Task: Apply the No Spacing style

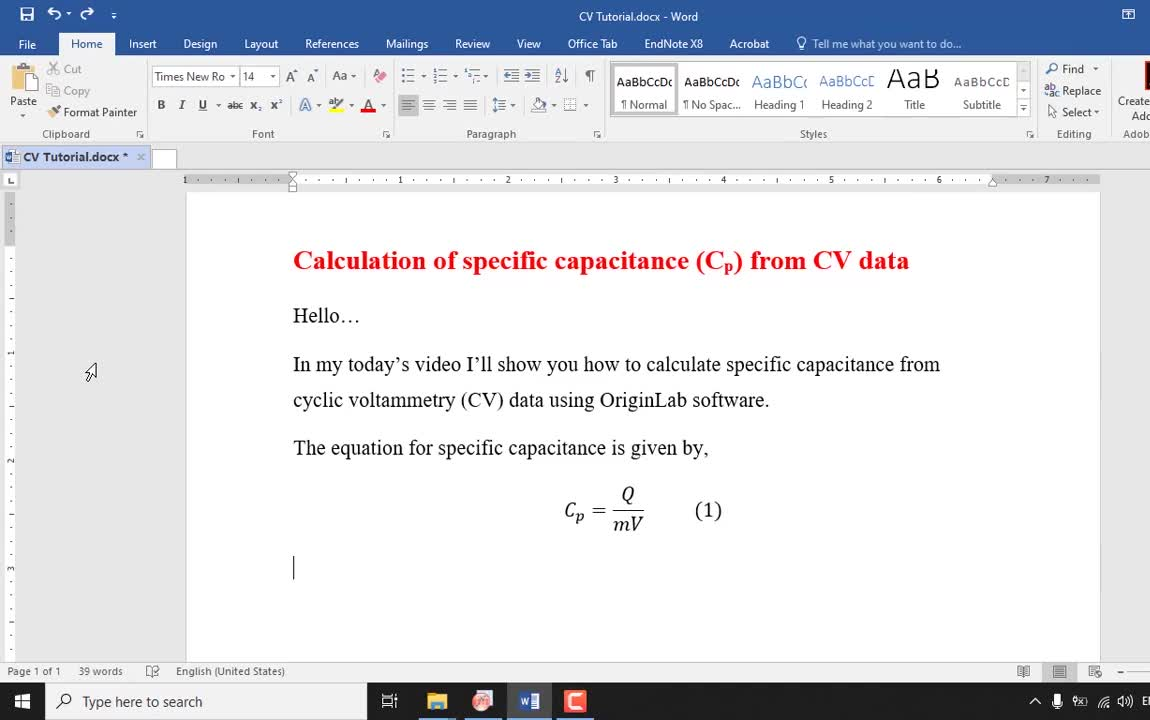Action: point(711,90)
